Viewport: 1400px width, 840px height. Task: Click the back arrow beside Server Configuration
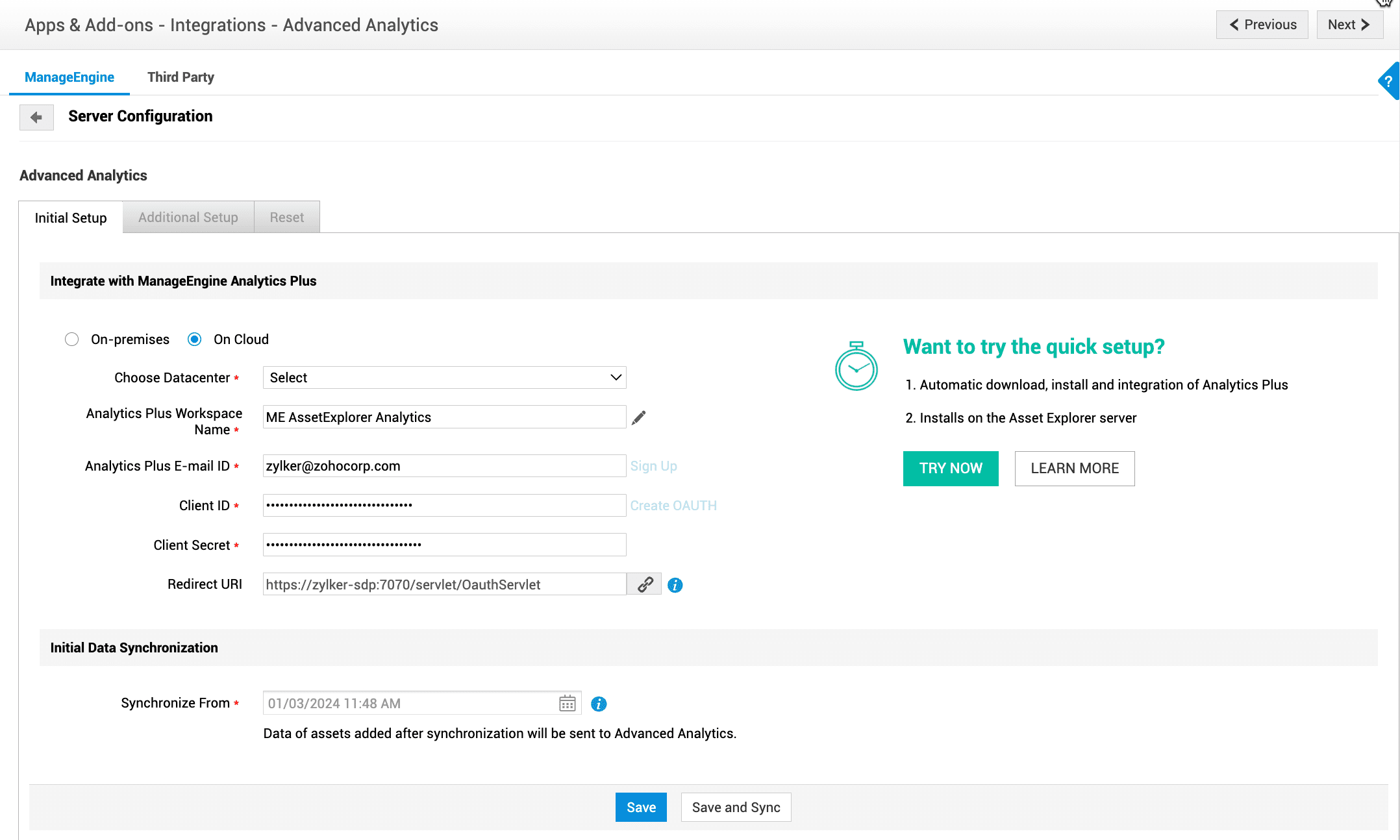36,117
